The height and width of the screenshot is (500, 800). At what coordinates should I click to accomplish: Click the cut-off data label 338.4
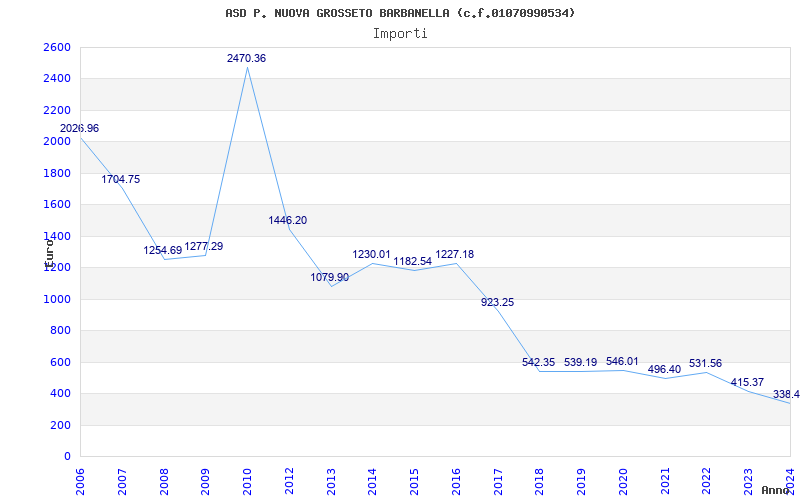786,394
